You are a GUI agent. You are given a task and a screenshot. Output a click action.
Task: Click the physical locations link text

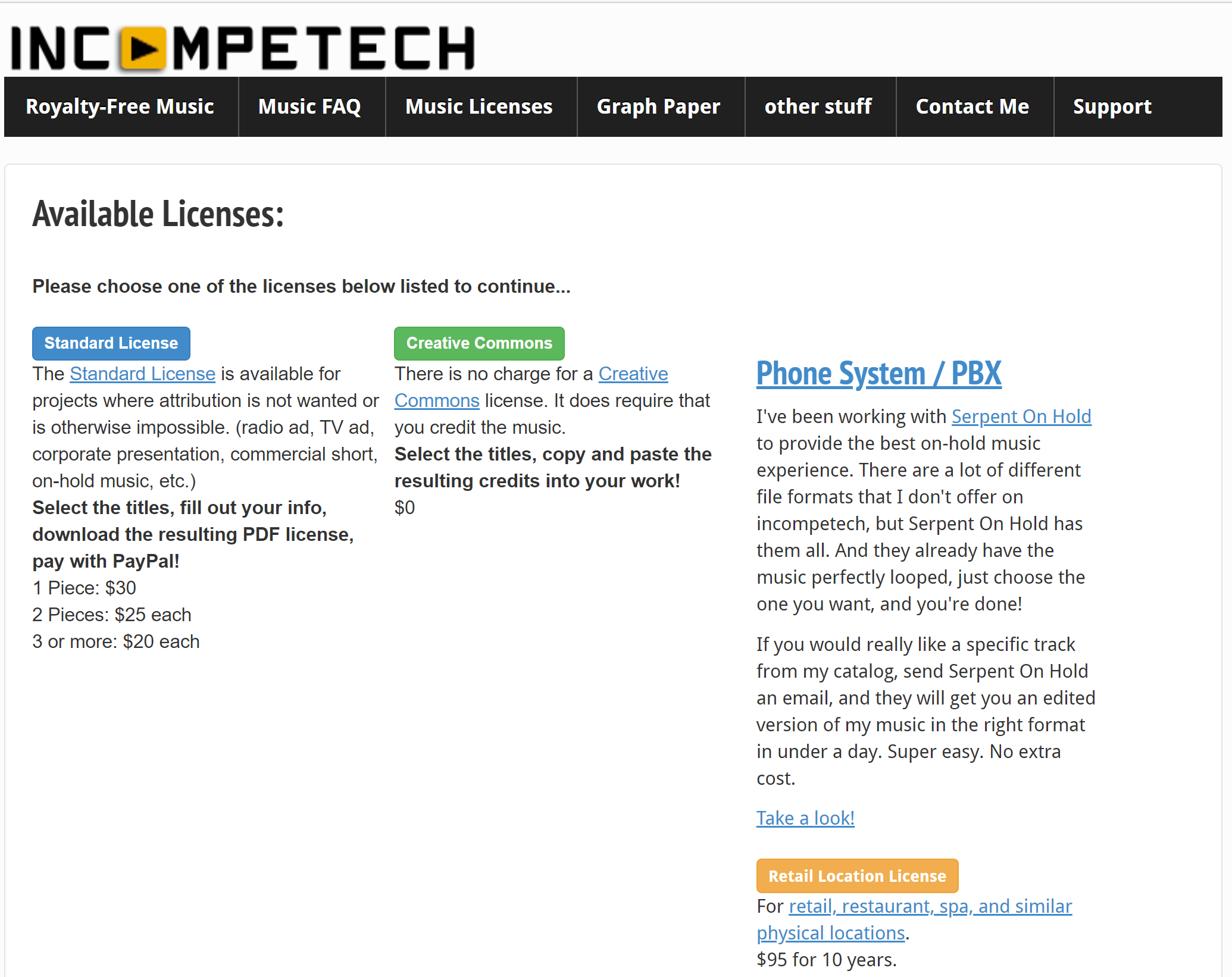tap(831, 933)
